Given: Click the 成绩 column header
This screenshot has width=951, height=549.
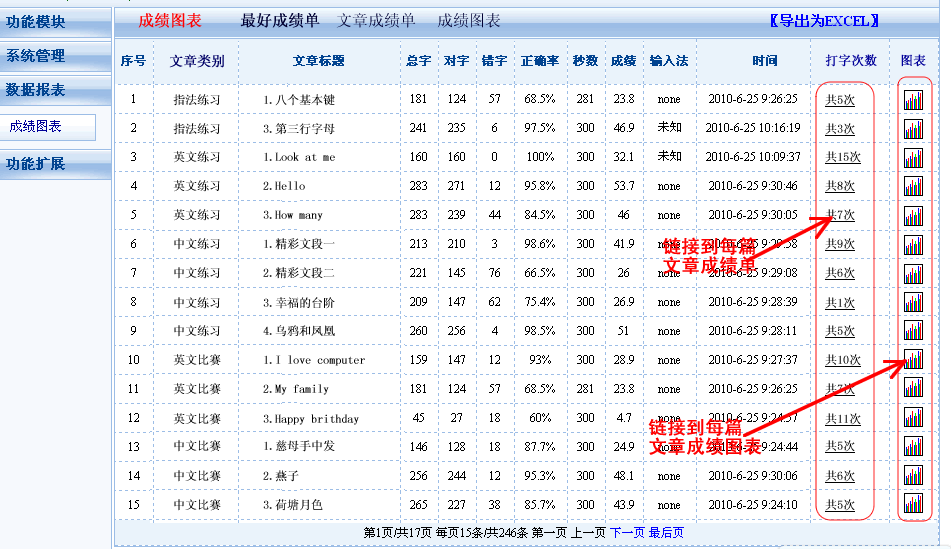Looking at the screenshot, I should tap(623, 61).
